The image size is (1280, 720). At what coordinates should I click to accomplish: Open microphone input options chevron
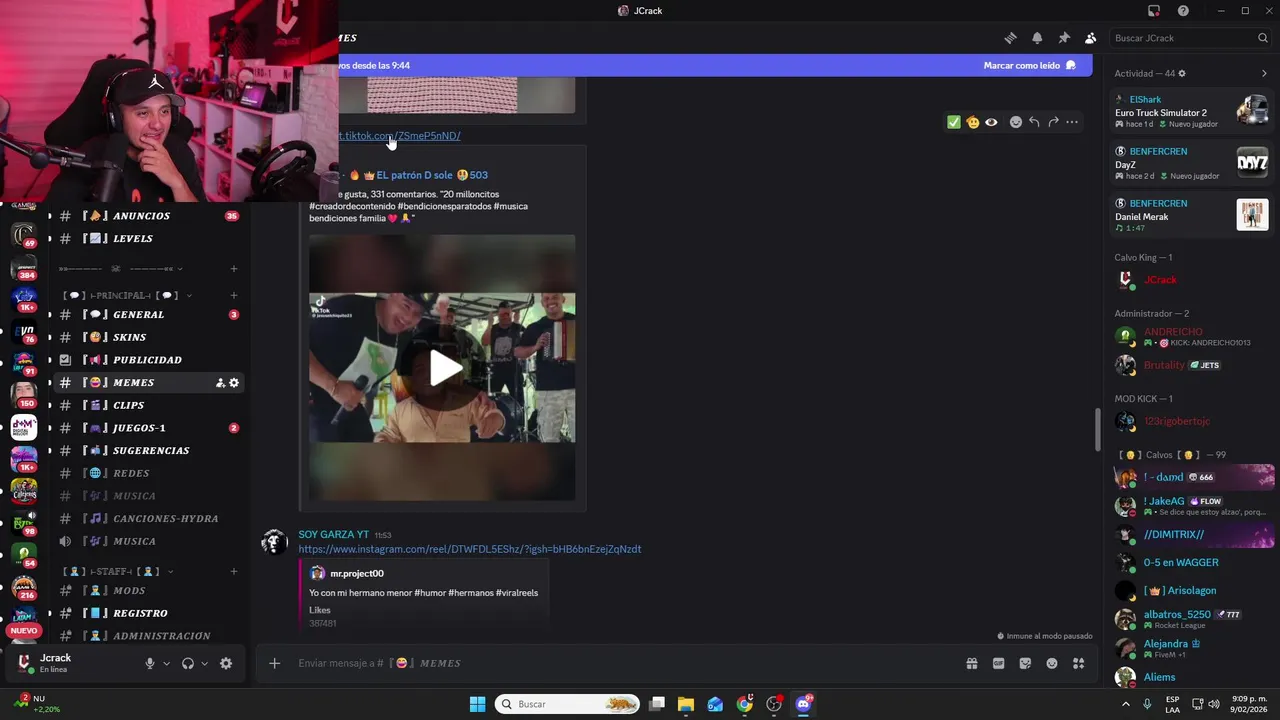click(166, 663)
